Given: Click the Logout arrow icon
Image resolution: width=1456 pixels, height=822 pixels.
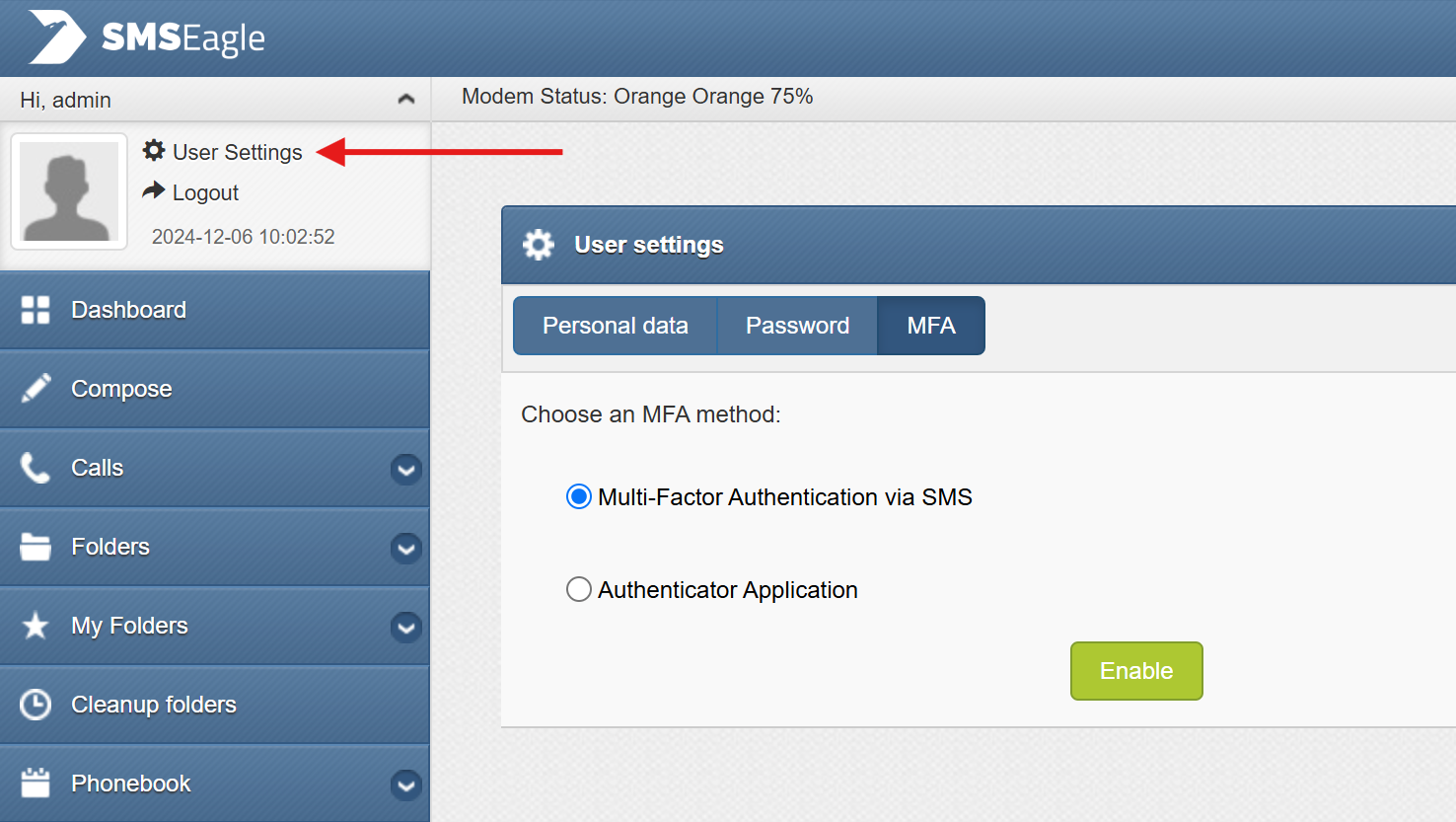Looking at the screenshot, I should [x=154, y=190].
